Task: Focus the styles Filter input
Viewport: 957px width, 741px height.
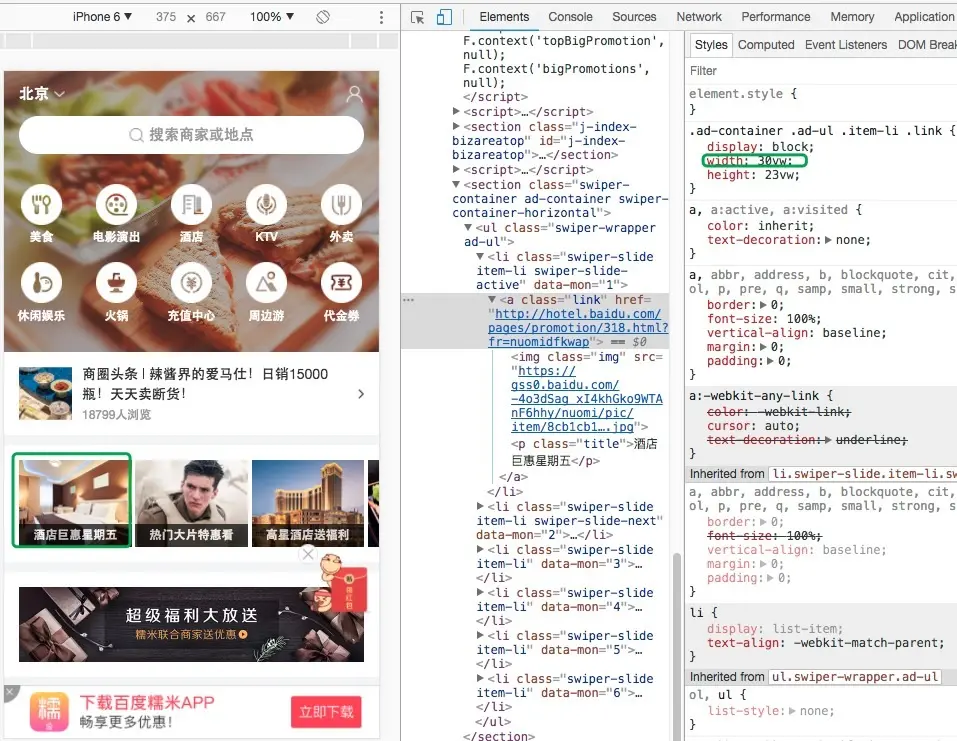Action: 821,71
